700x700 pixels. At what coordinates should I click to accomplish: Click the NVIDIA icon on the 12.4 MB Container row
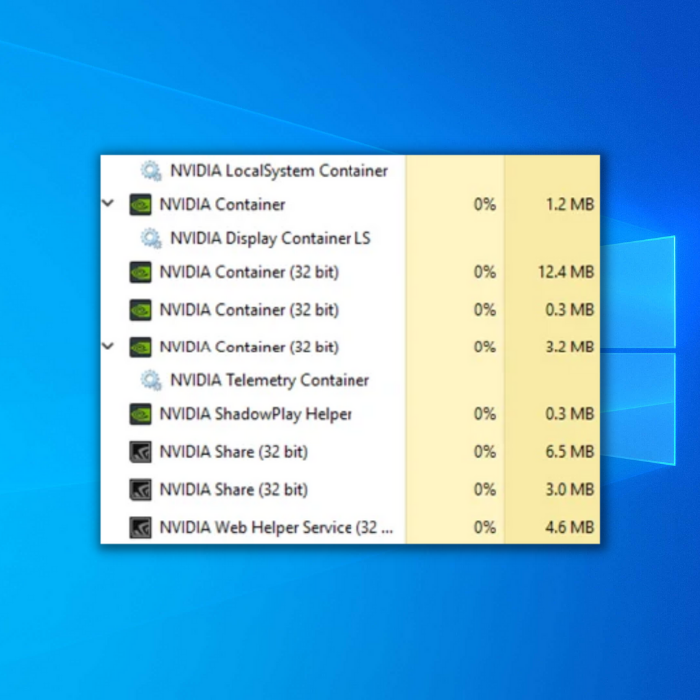click(140, 272)
